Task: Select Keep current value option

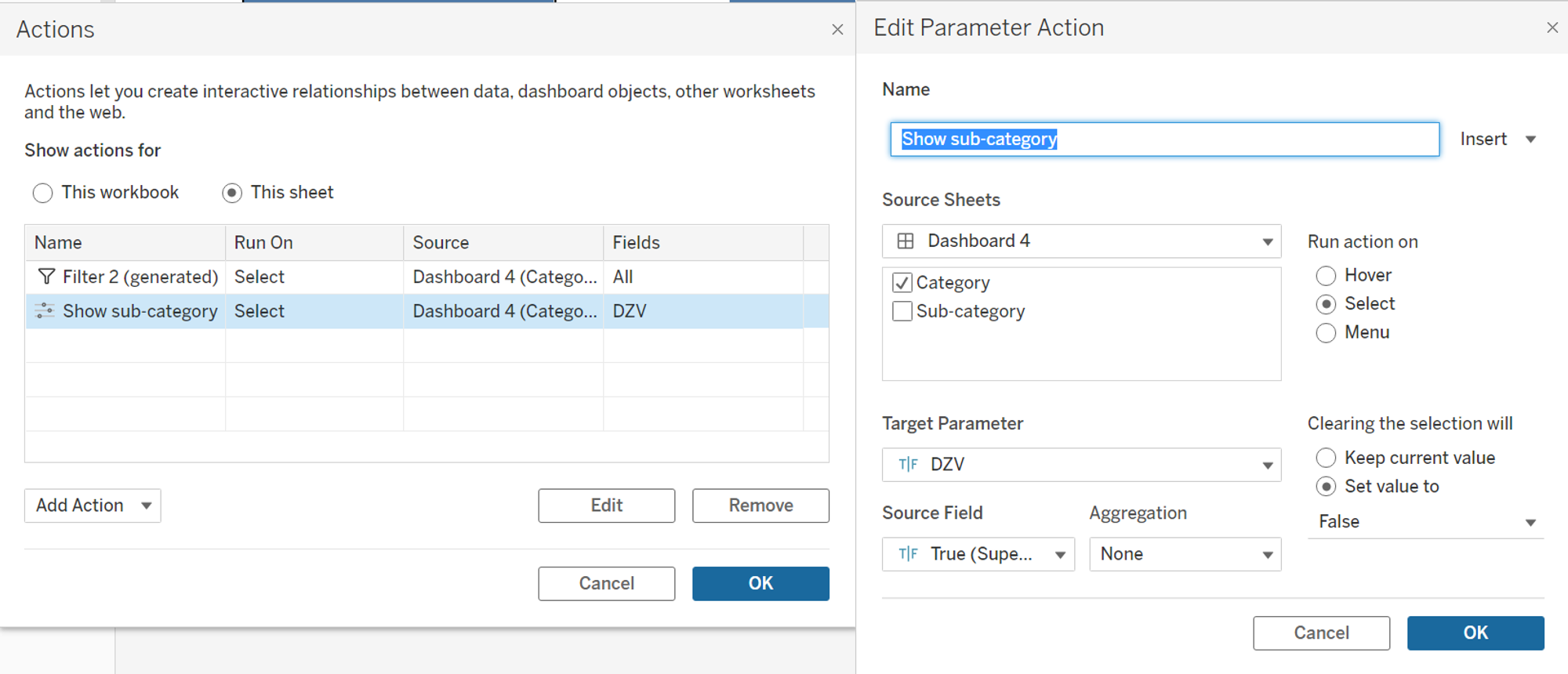Action: click(1326, 458)
